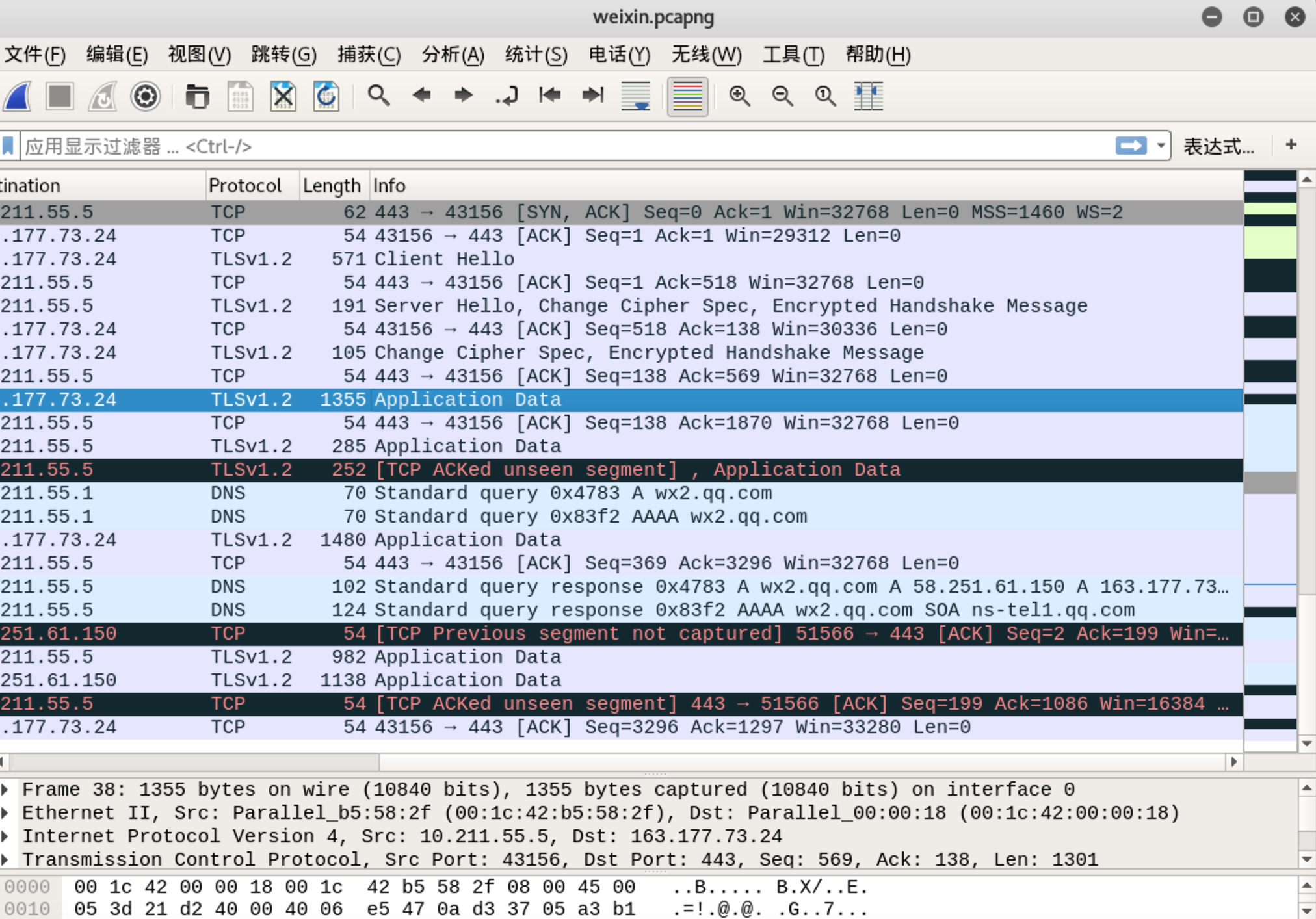
Task: Click the shark fin start capture icon
Action: (x=18, y=97)
